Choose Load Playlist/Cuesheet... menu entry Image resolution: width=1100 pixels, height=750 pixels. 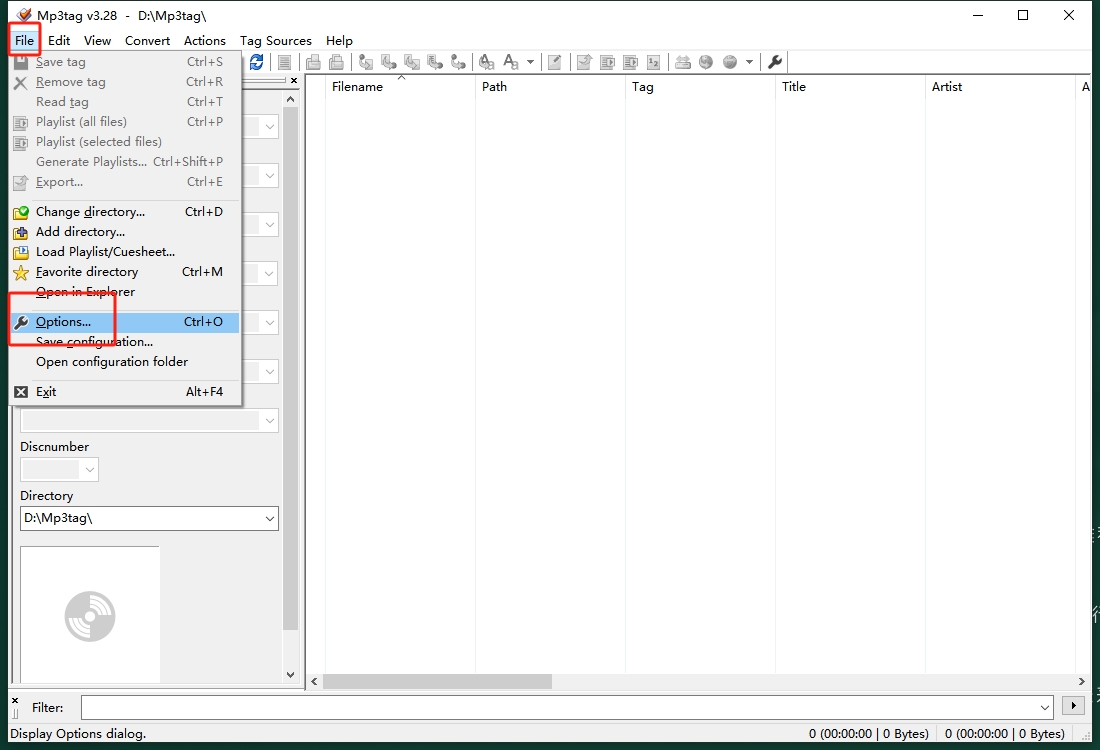126,252
